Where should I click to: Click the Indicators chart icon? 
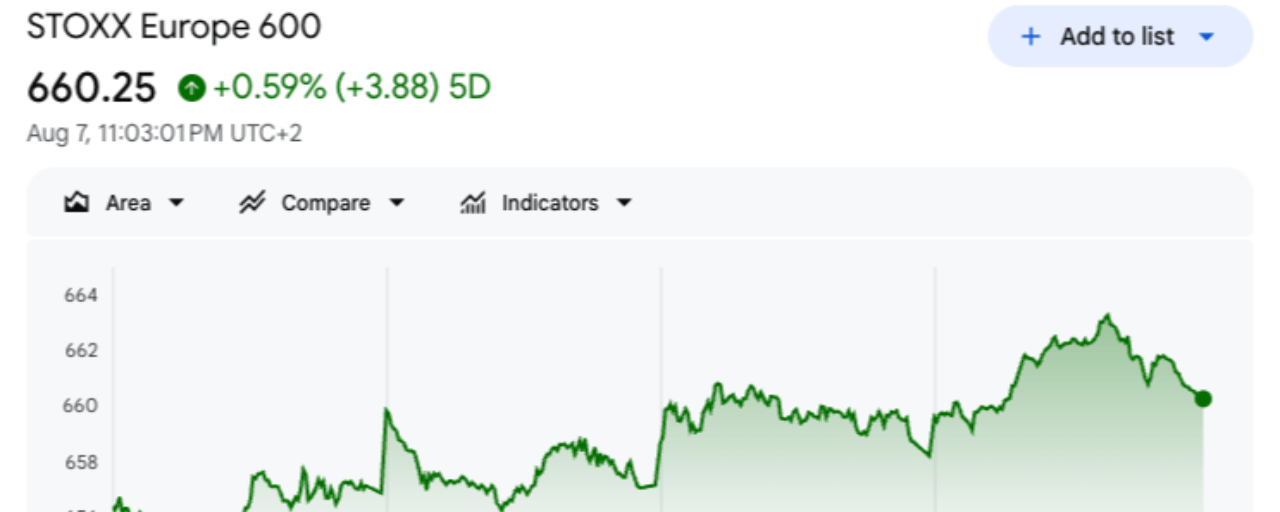pyautogui.click(x=472, y=203)
